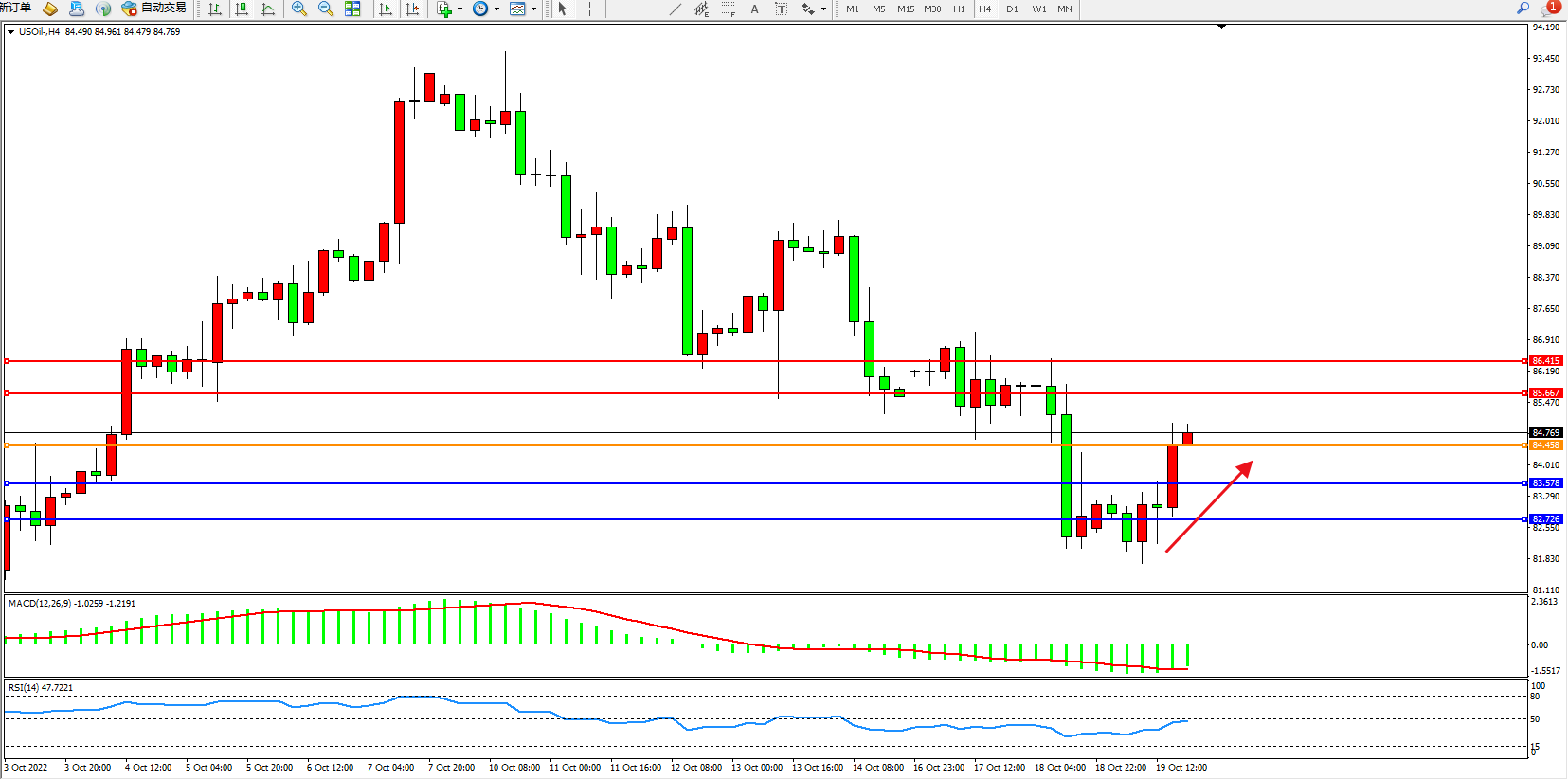Select the text label tool
The image size is (1568, 780).
(x=781, y=9)
